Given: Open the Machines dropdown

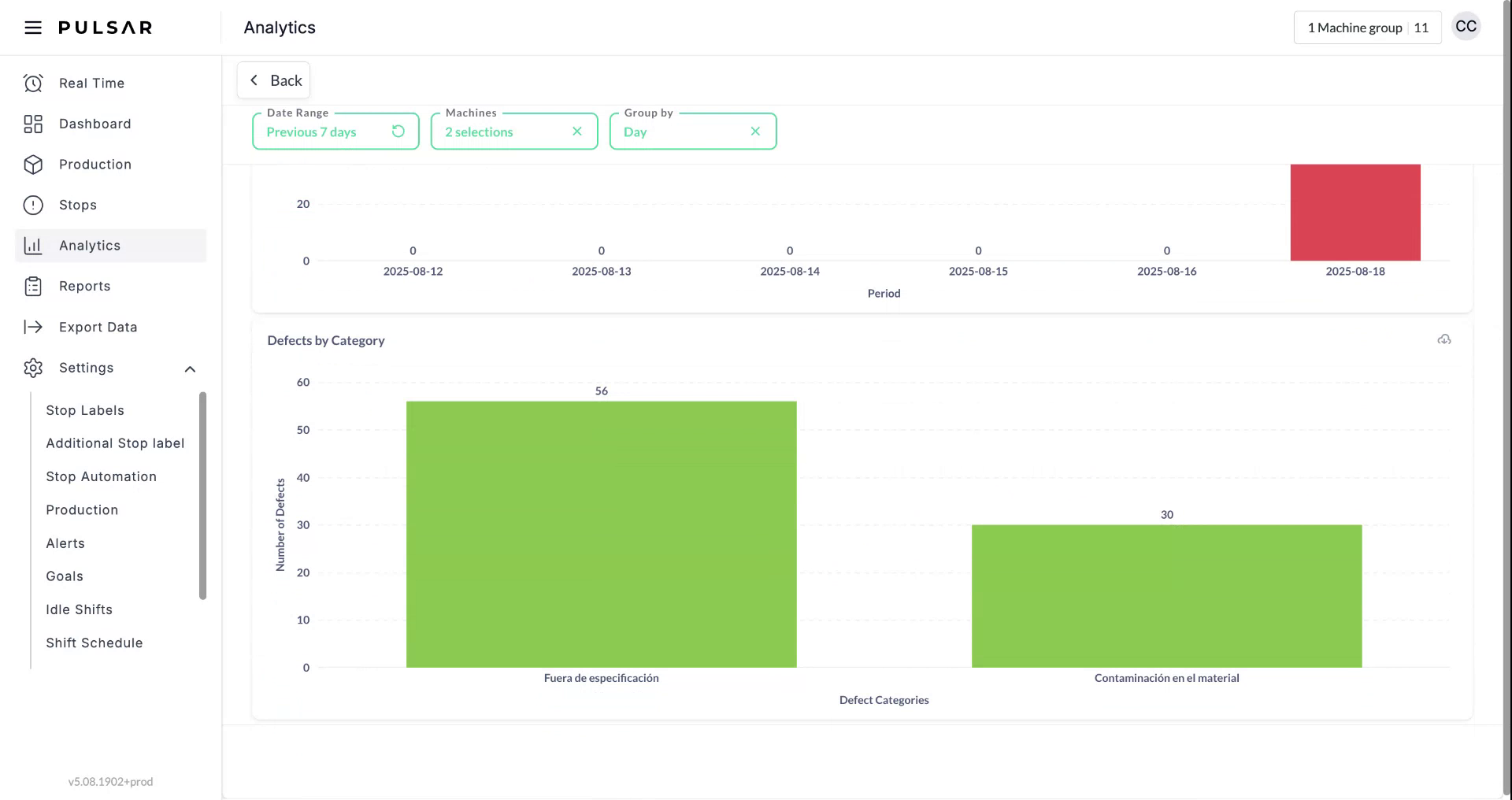Looking at the screenshot, I should (500, 132).
